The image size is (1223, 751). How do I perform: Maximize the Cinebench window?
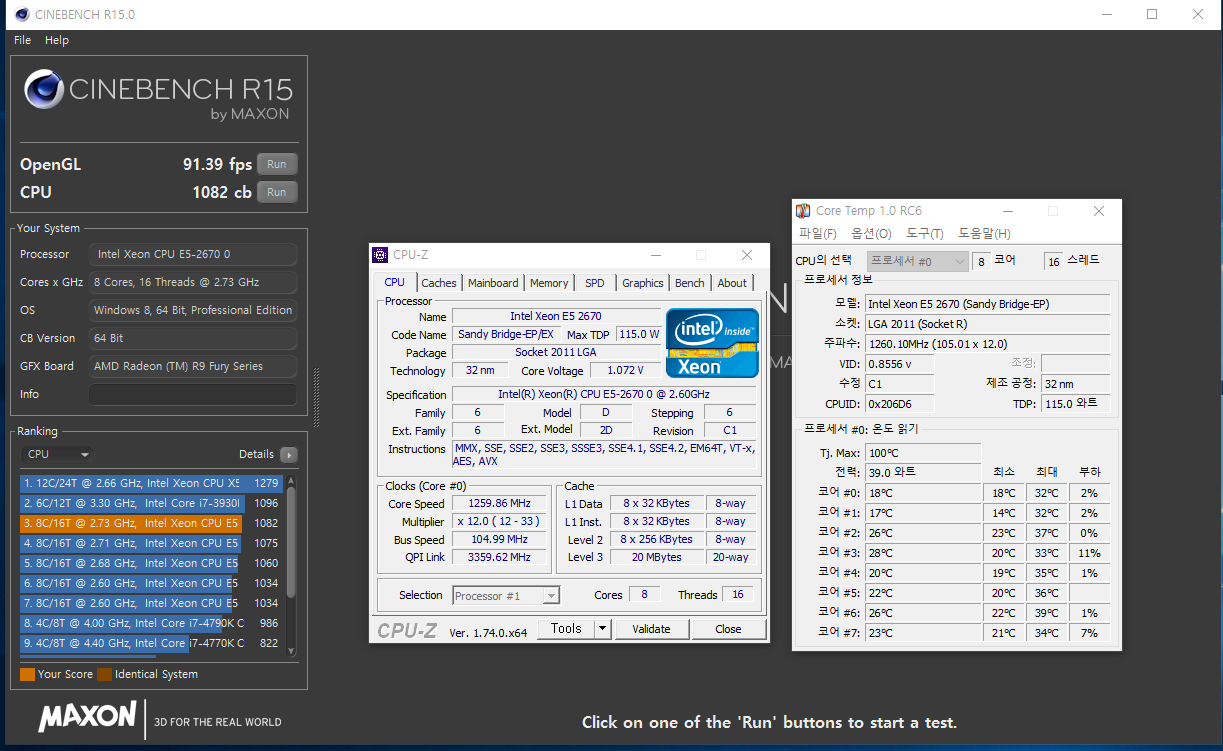tap(1152, 14)
